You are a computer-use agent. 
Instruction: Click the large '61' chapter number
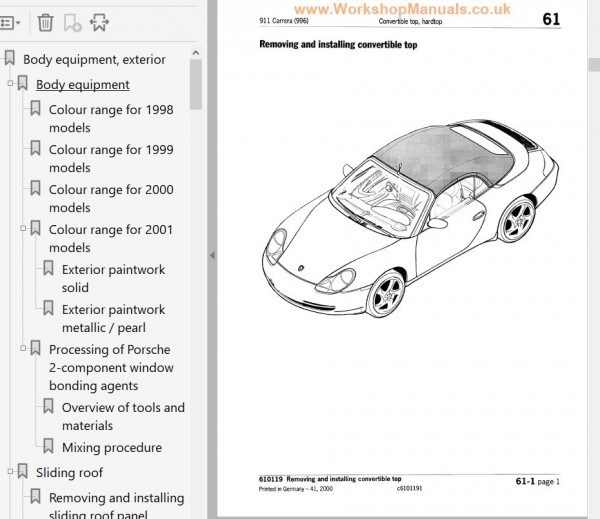point(551,19)
